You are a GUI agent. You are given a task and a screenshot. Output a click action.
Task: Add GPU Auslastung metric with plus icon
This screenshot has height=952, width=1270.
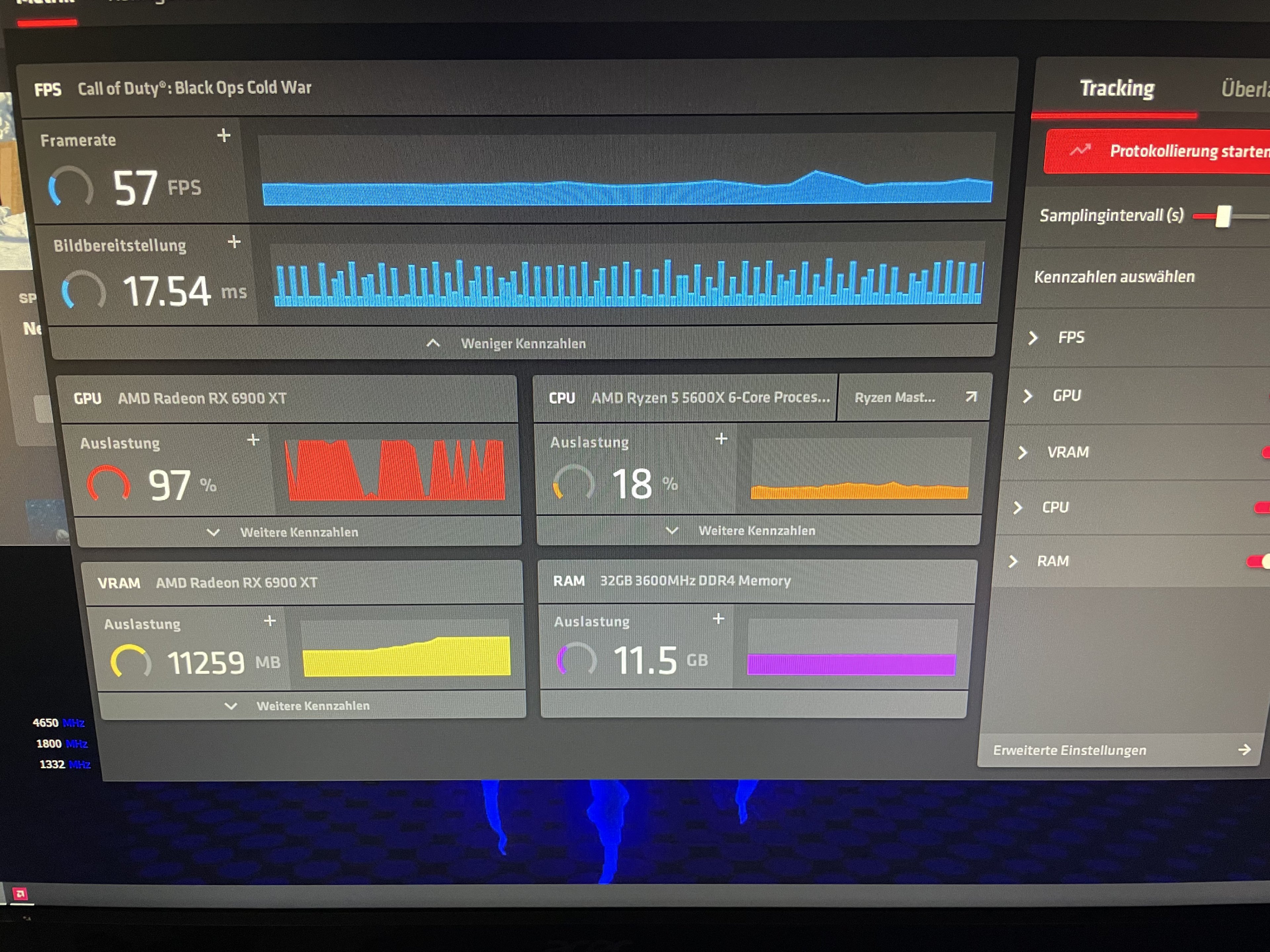(253, 440)
